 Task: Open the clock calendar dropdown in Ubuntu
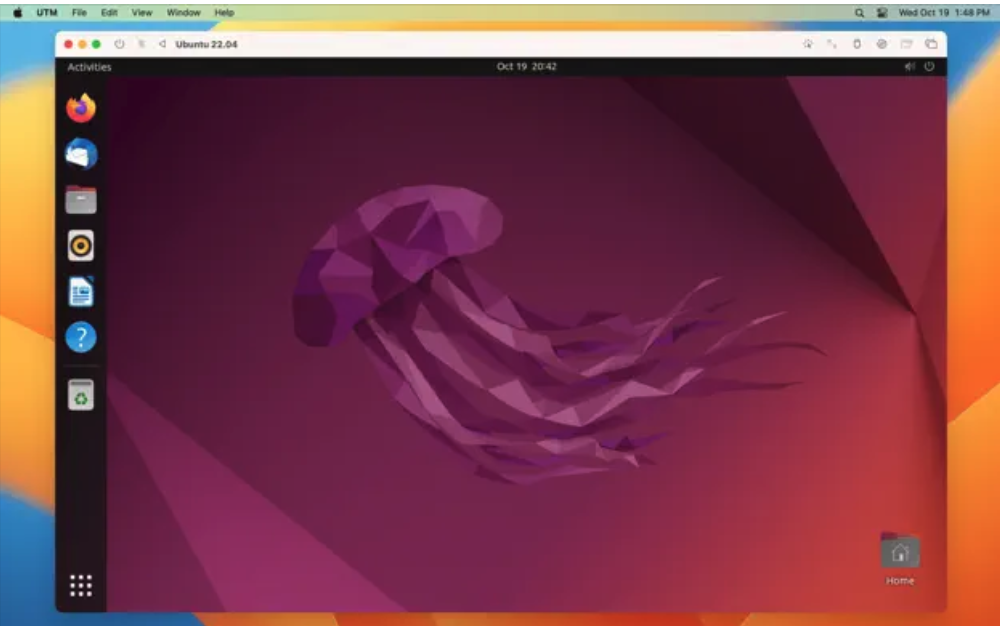point(526,67)
